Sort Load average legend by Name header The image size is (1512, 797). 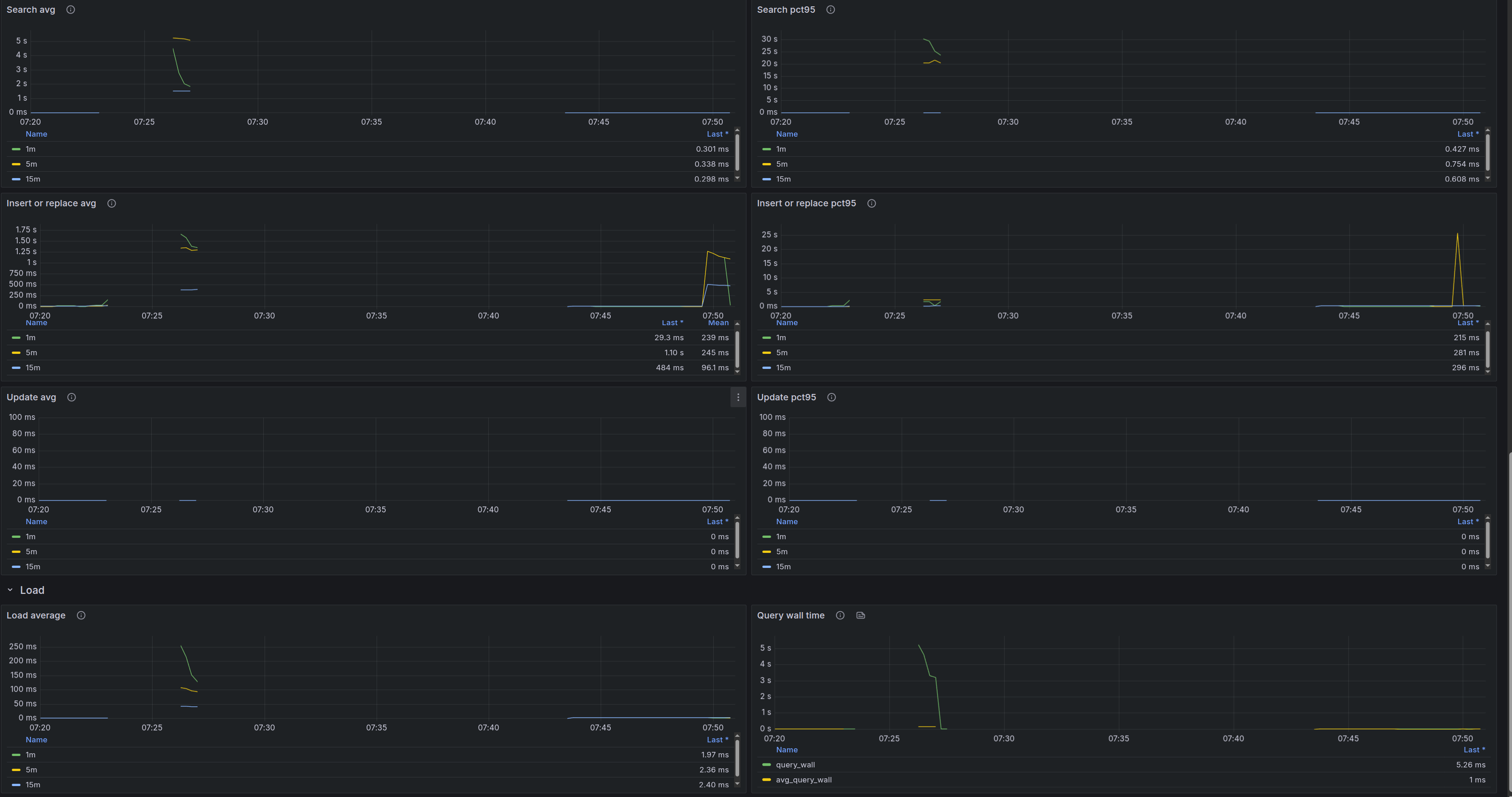tap(36, 740)
